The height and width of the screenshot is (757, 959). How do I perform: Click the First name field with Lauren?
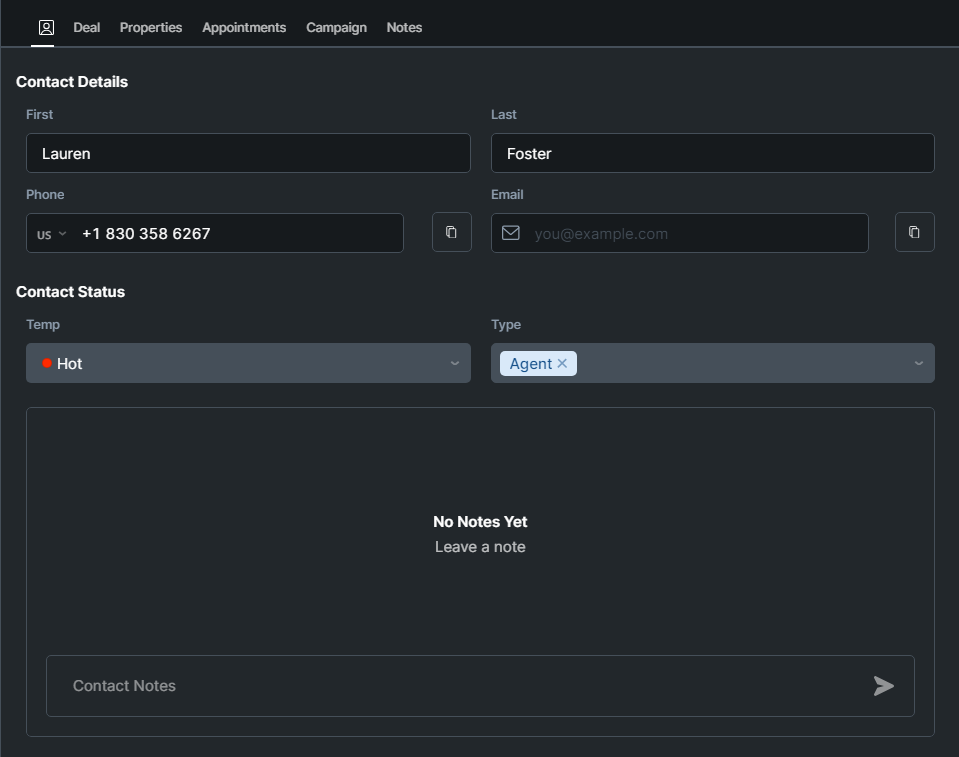[x=248, y=153]
